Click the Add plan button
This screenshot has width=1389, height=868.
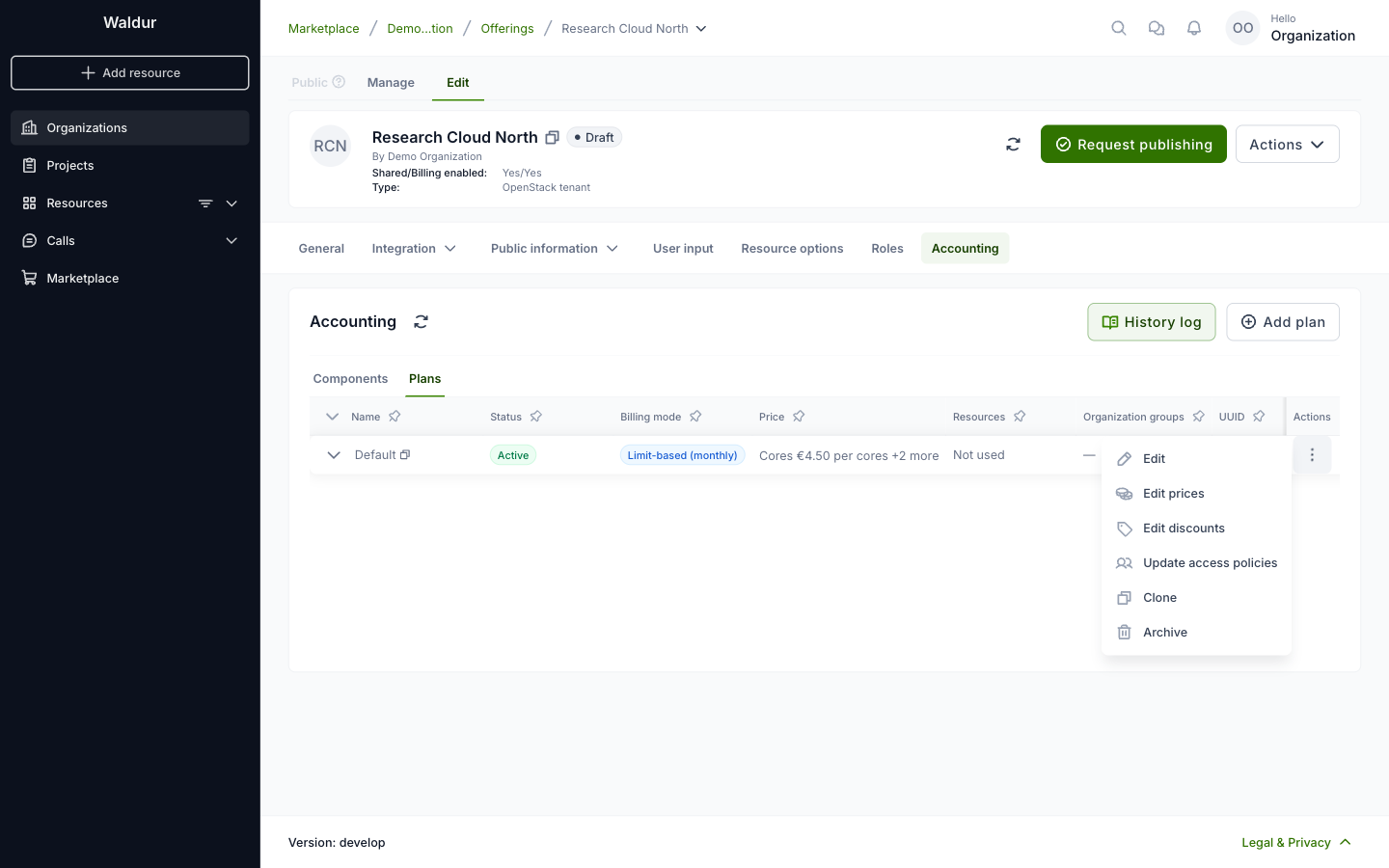1283,322
